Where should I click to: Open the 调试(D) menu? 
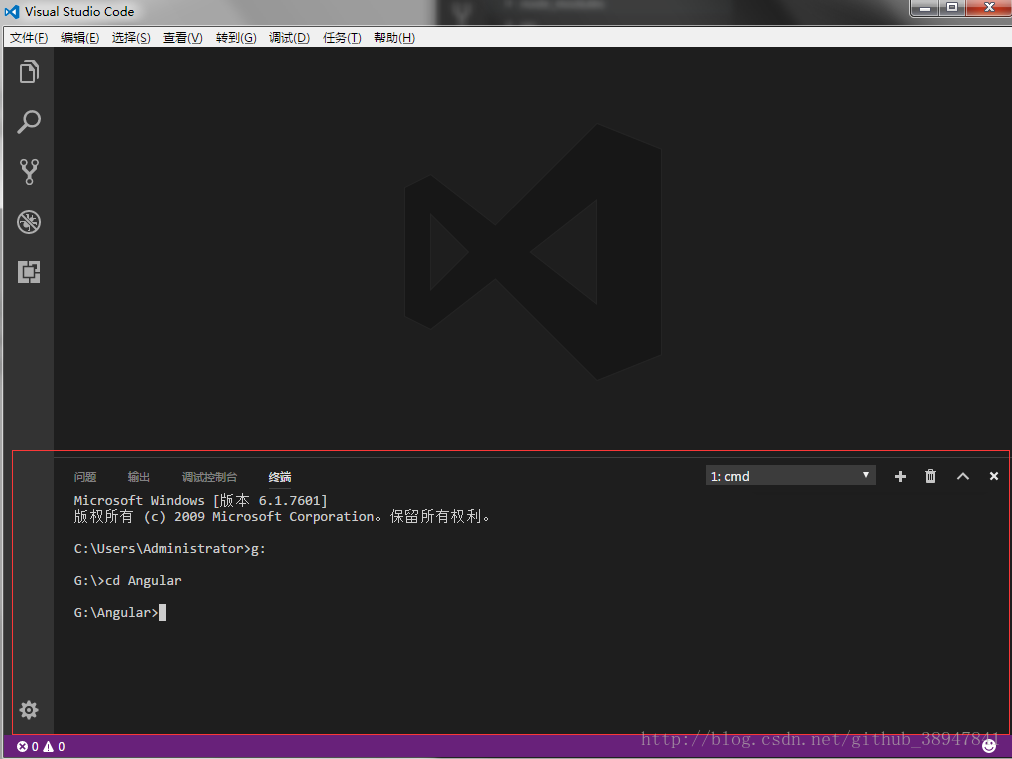[289, 38]
